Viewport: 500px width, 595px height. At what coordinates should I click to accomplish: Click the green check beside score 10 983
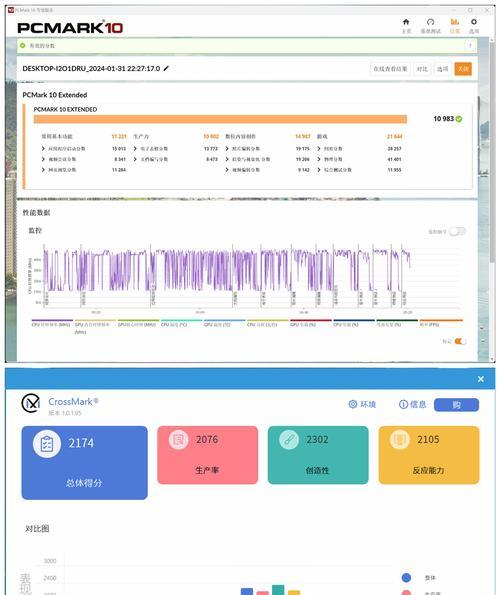(459, 119)
